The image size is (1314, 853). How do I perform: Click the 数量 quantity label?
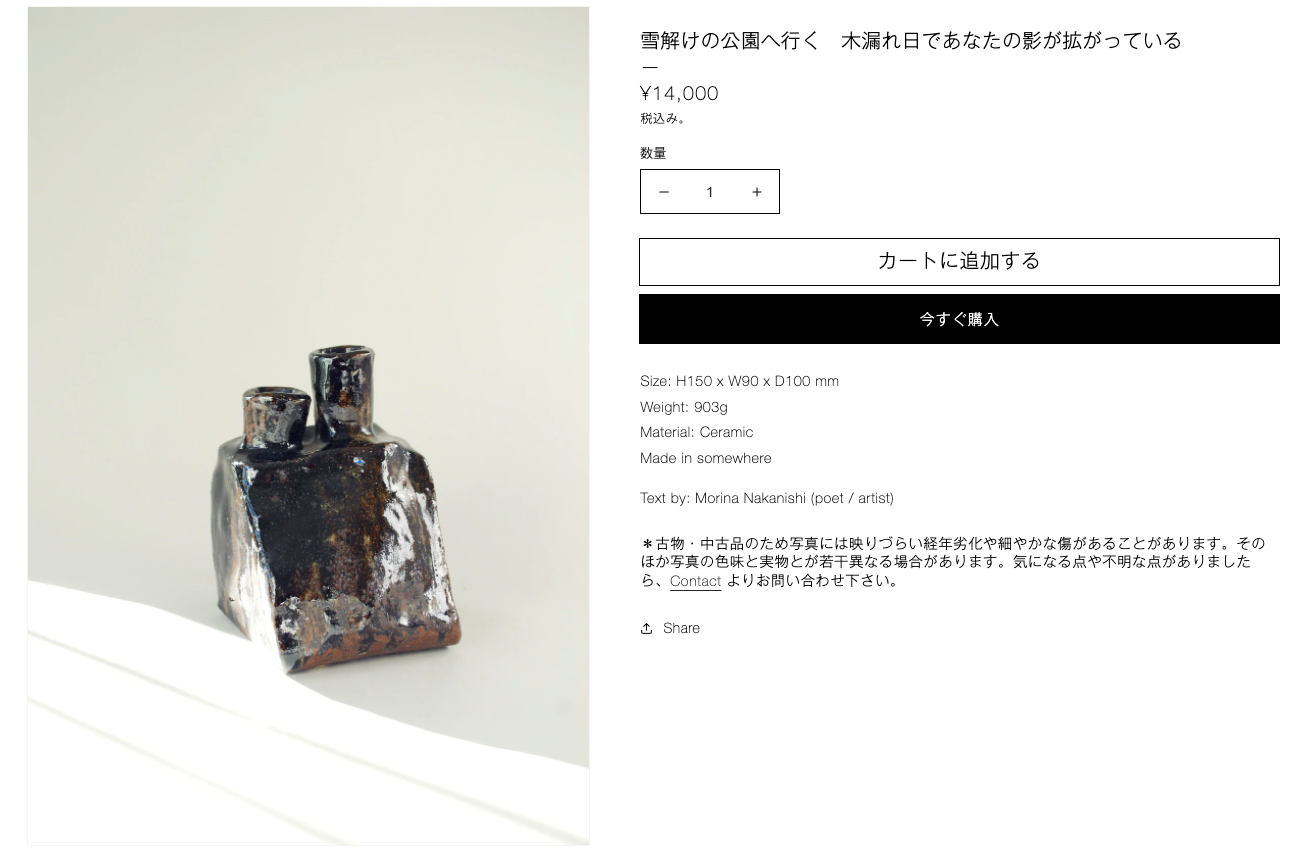click(x=653, y=153)
